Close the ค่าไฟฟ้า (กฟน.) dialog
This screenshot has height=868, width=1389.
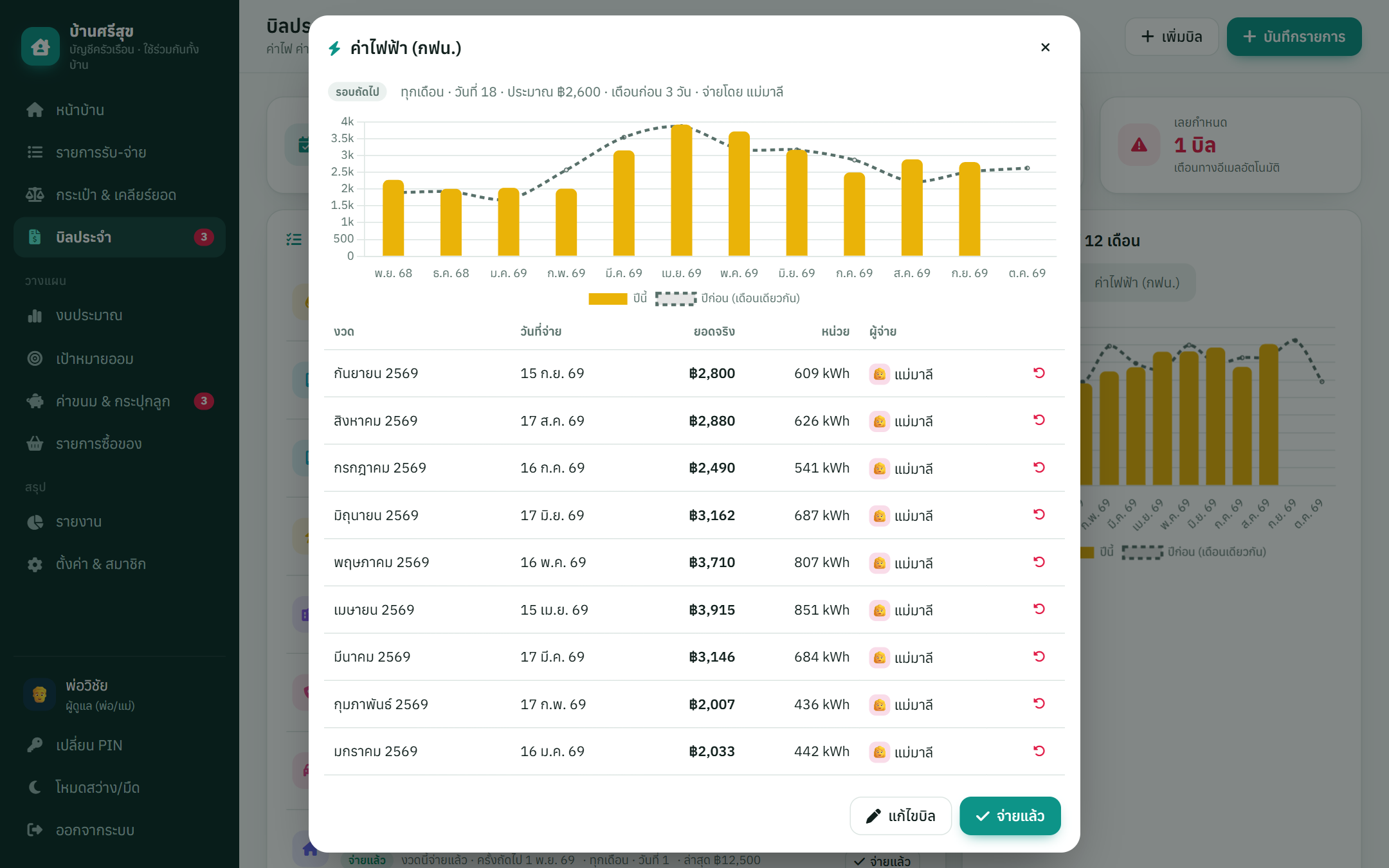(1045, 48)
